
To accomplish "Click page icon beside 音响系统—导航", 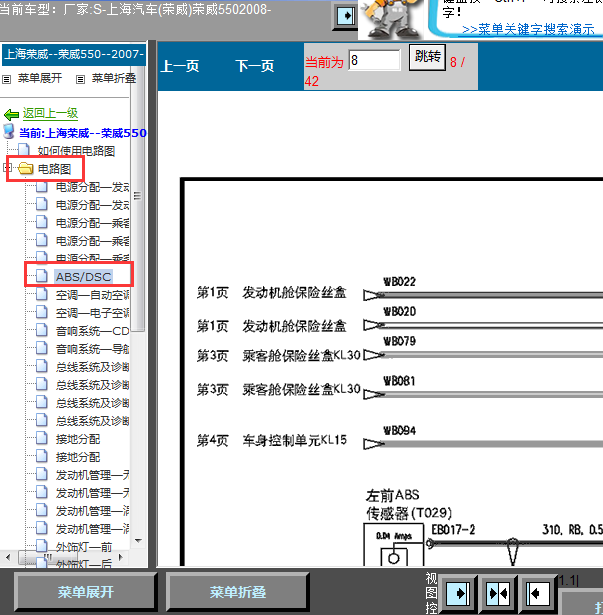I will coord(42,348).
